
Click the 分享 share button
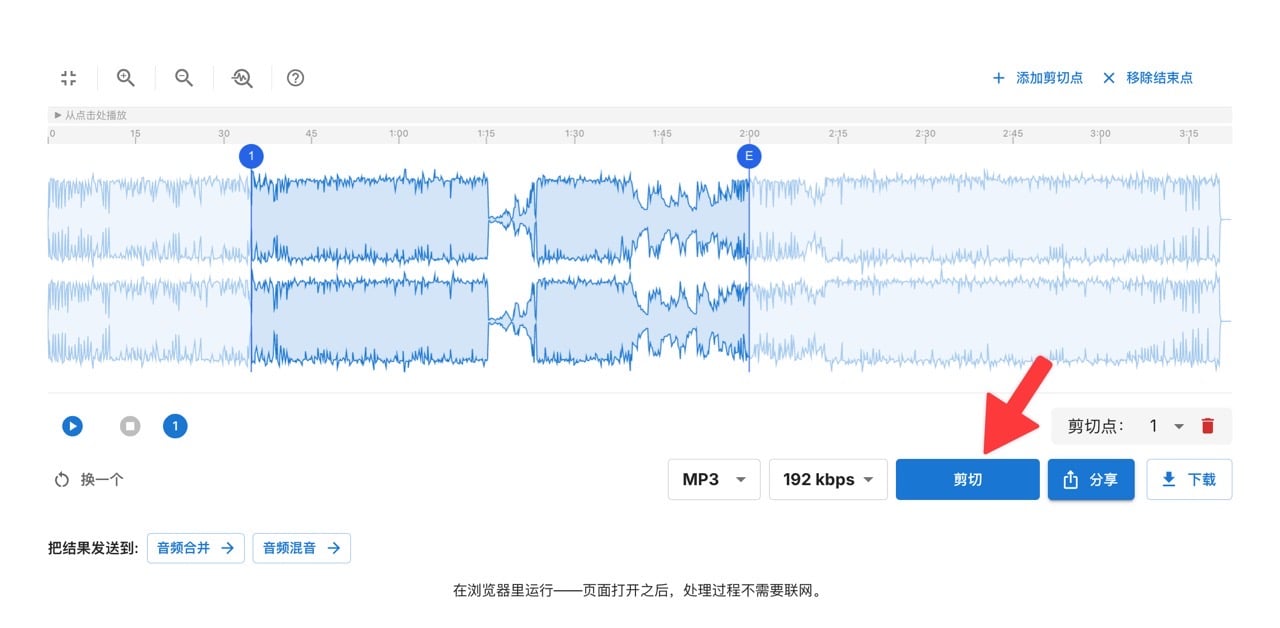coord(1091,479)
